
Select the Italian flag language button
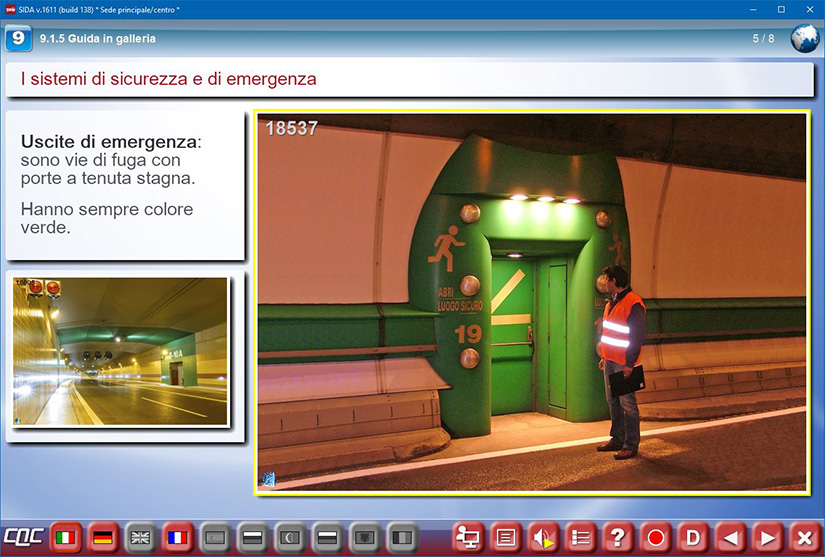66,537
